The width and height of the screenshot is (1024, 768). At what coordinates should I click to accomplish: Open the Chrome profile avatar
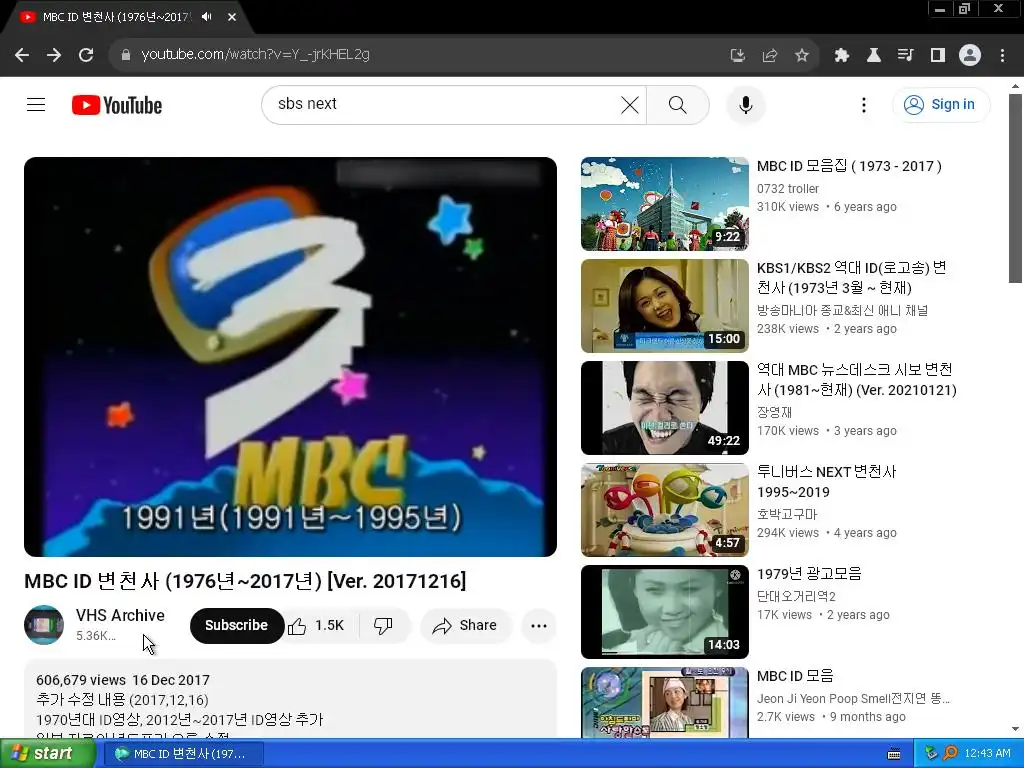point(970,56)
